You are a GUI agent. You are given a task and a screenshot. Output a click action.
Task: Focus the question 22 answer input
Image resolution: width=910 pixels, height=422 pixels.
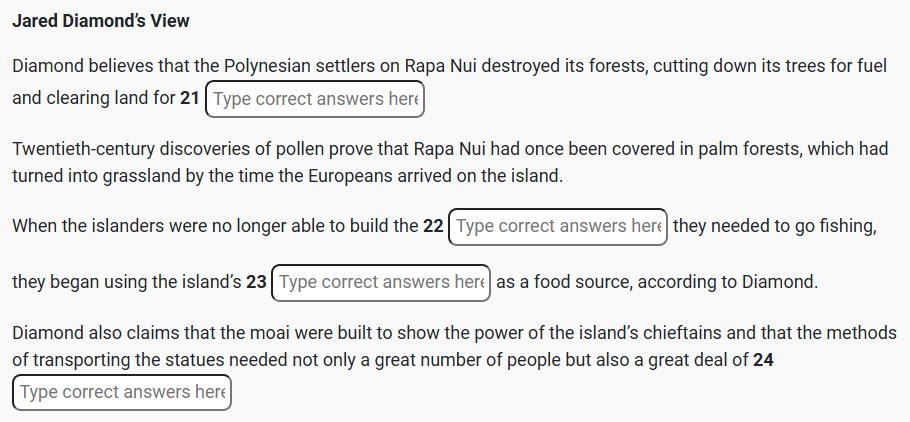(558, 227)
